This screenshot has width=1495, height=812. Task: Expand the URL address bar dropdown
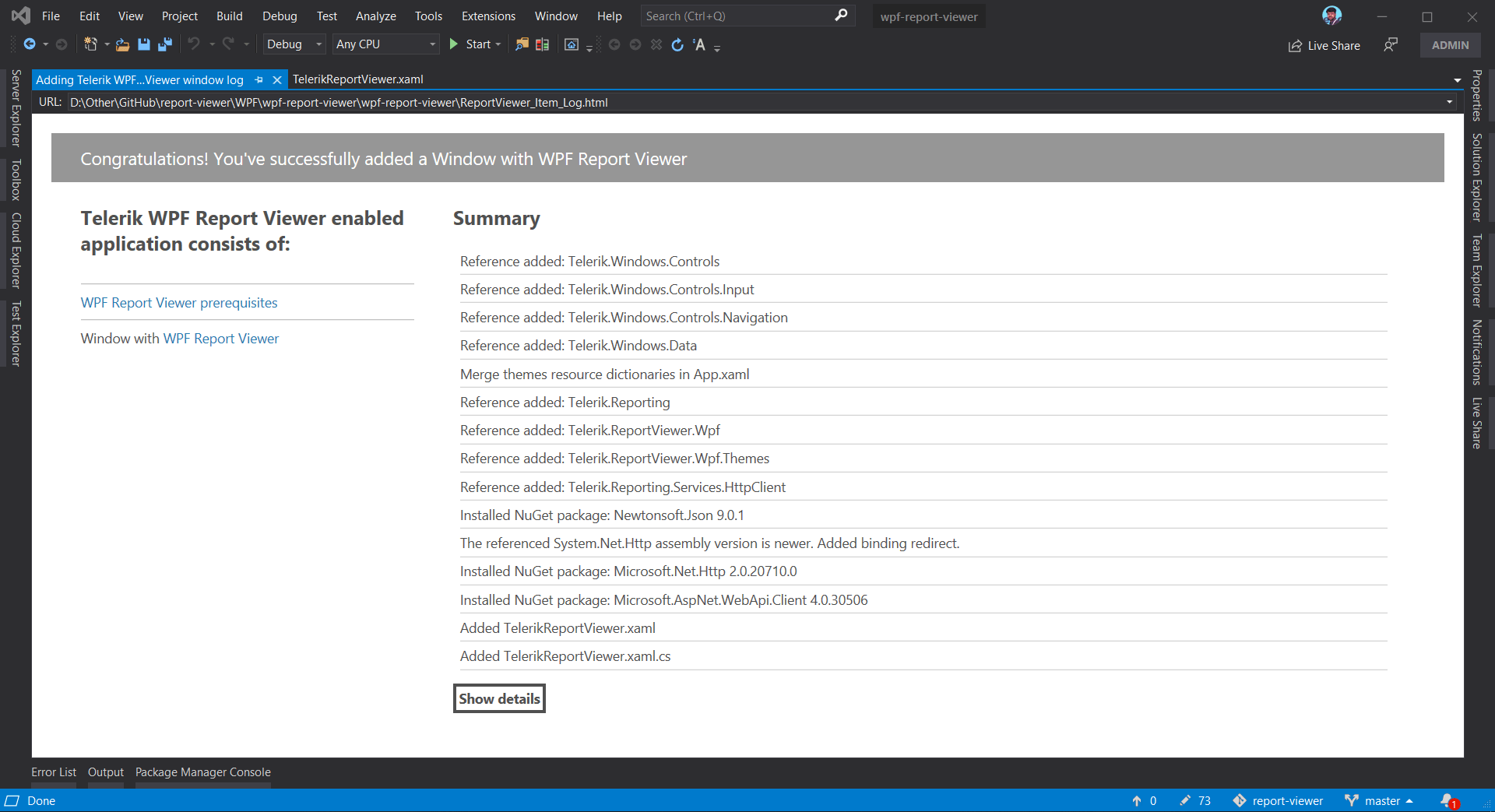click(1449, 102)
